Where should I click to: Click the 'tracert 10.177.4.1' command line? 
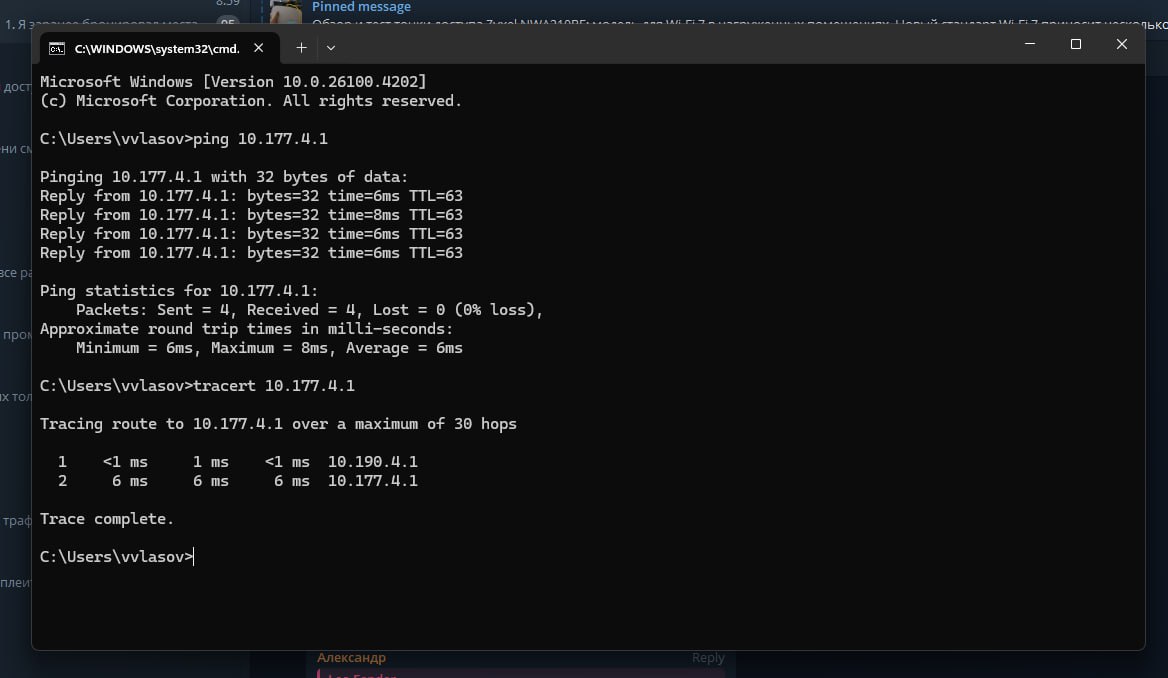tap(197, 386)
